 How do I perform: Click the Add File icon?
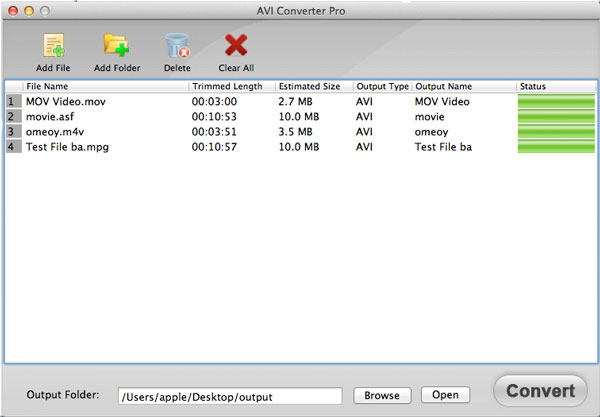click(54, 45)
